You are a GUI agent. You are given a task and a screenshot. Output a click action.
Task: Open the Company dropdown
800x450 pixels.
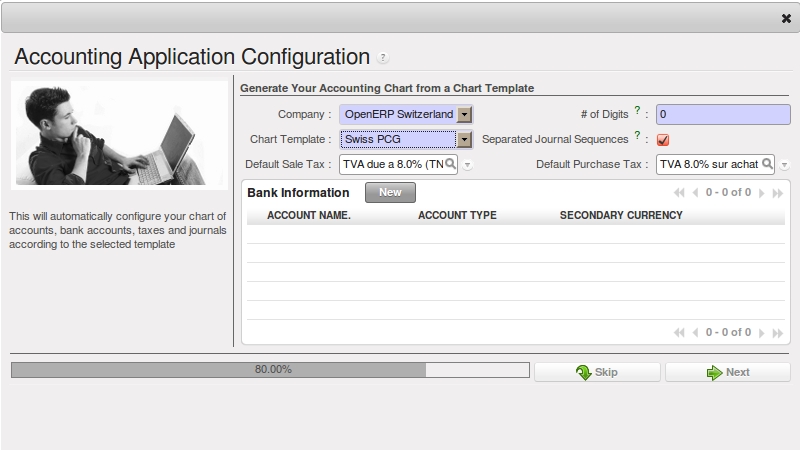tap(464, 115)
